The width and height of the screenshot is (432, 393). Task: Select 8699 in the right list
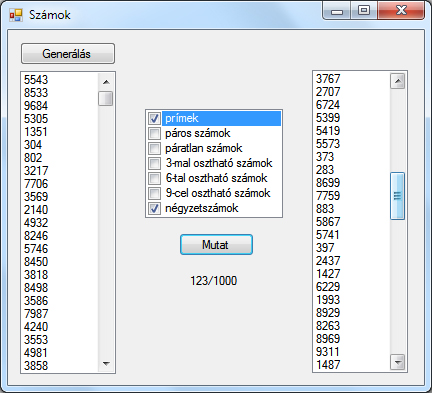tap(352, 183)
